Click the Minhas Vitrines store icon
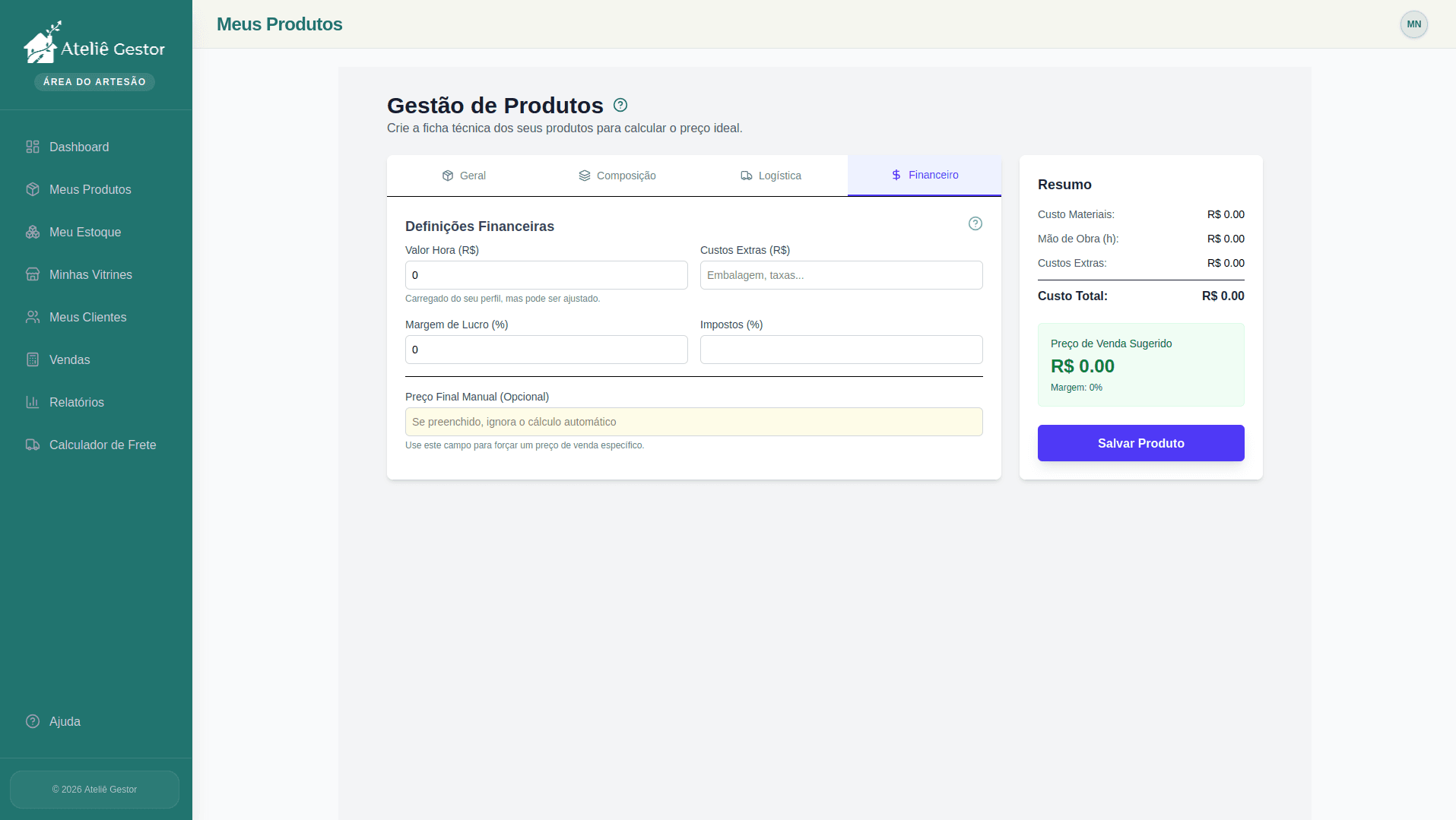Screen dimensions: 1456x820 33,274
